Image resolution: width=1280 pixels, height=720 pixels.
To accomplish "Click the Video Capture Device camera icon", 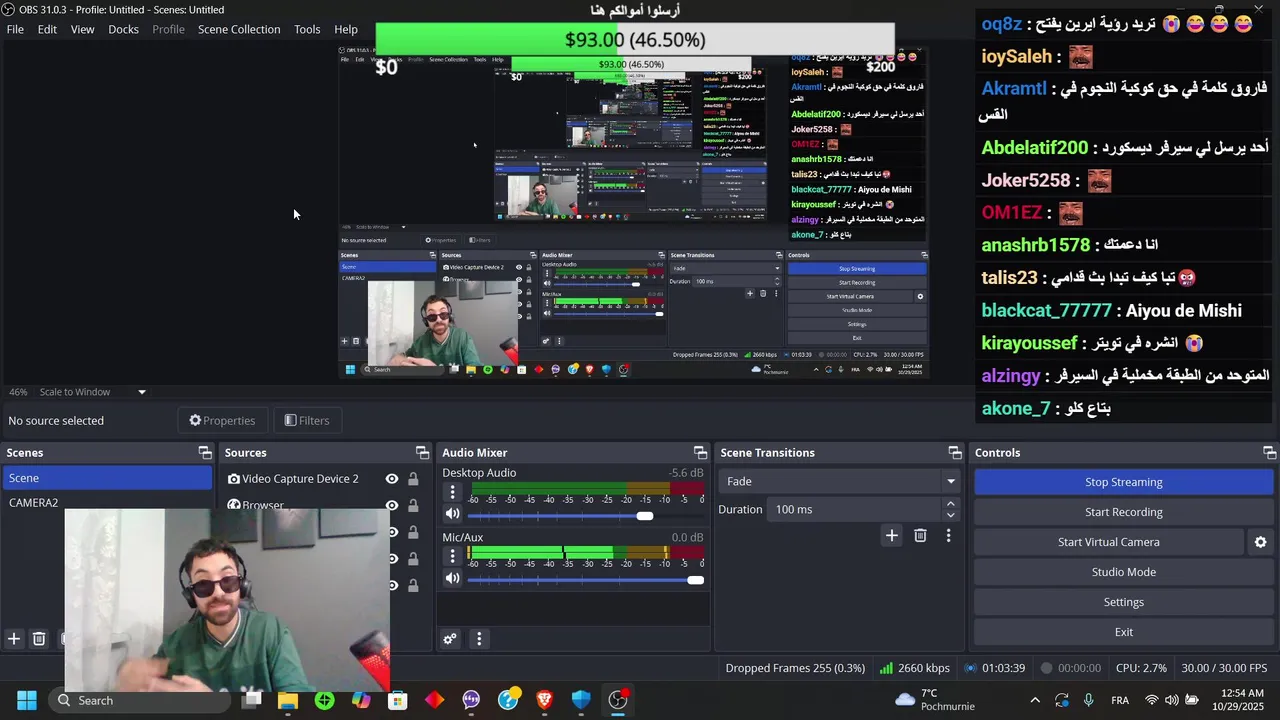I will tap(233, 479).
